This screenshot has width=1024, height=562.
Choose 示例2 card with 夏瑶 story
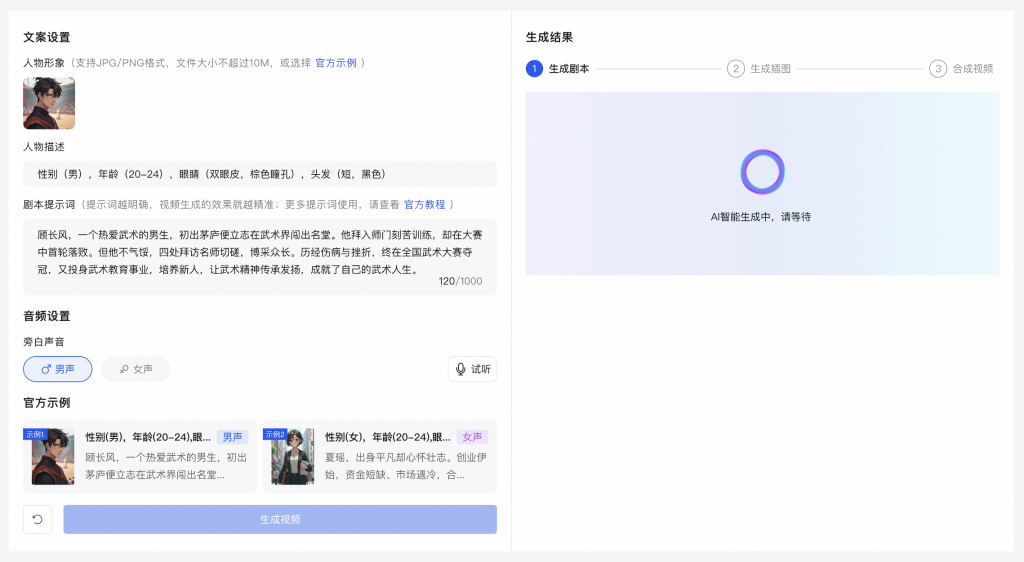point(379,456)
